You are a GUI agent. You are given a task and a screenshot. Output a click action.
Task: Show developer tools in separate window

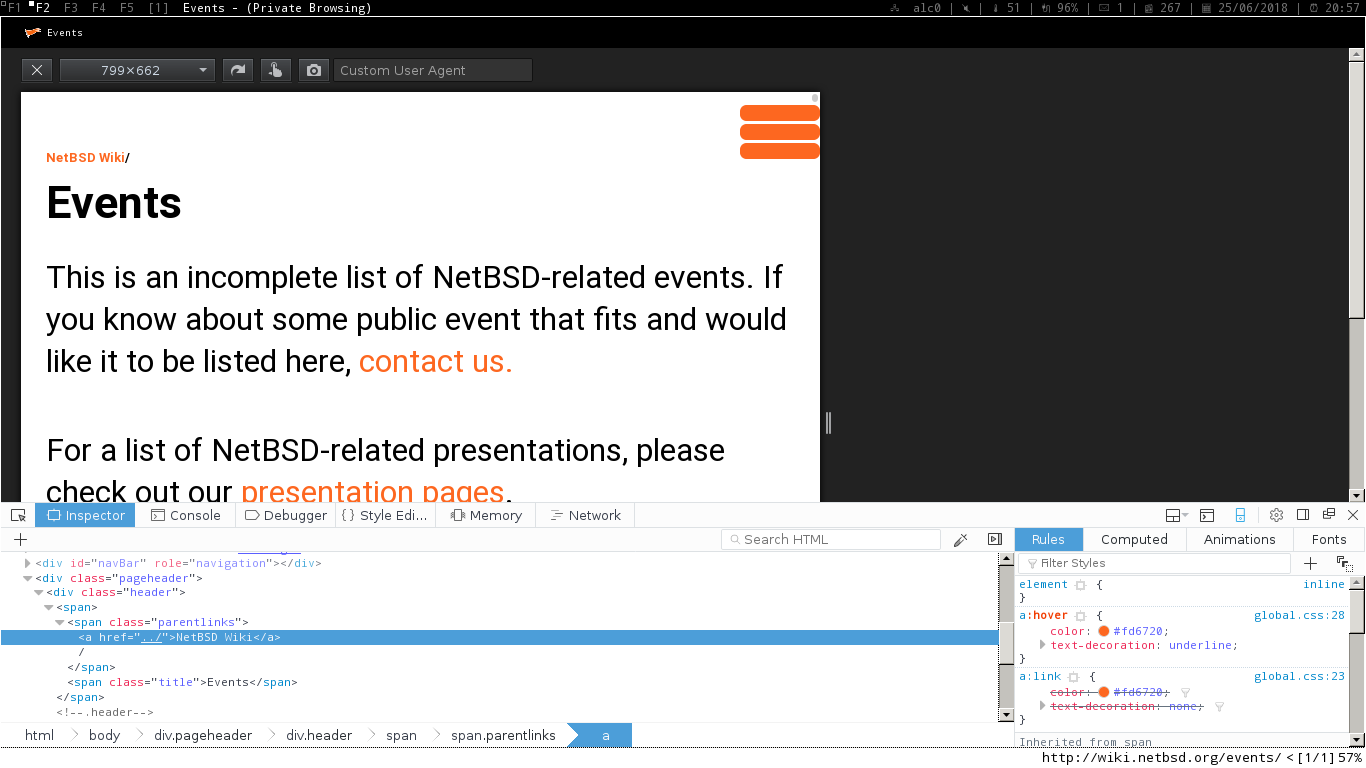(x=1329, y=514)
